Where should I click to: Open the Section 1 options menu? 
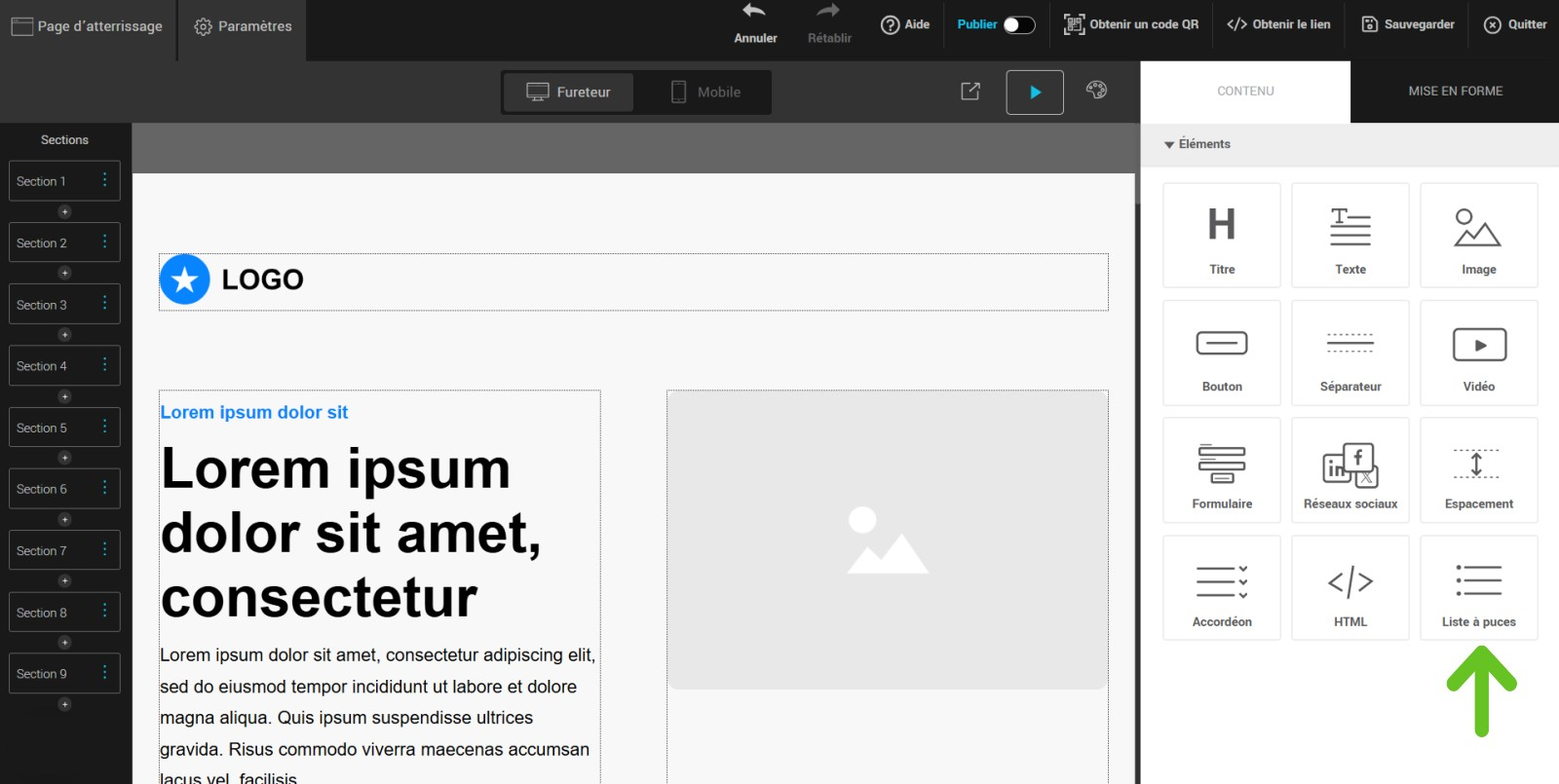(x=105, y=180)
